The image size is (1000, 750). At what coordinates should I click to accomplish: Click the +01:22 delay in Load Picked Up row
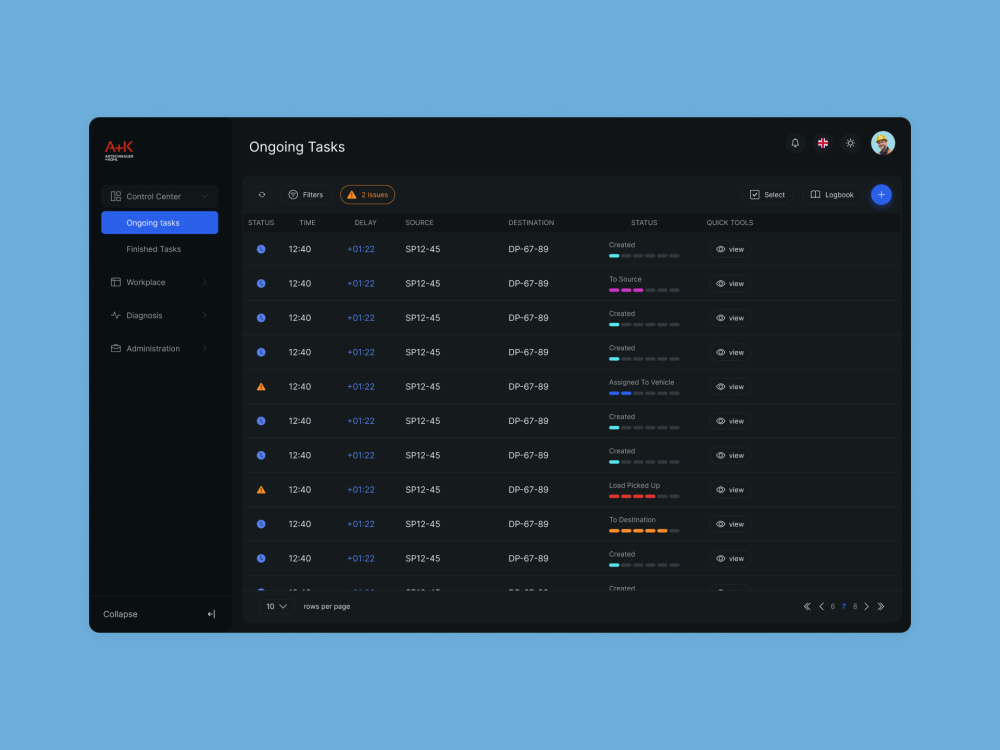[x=361, y=490]
